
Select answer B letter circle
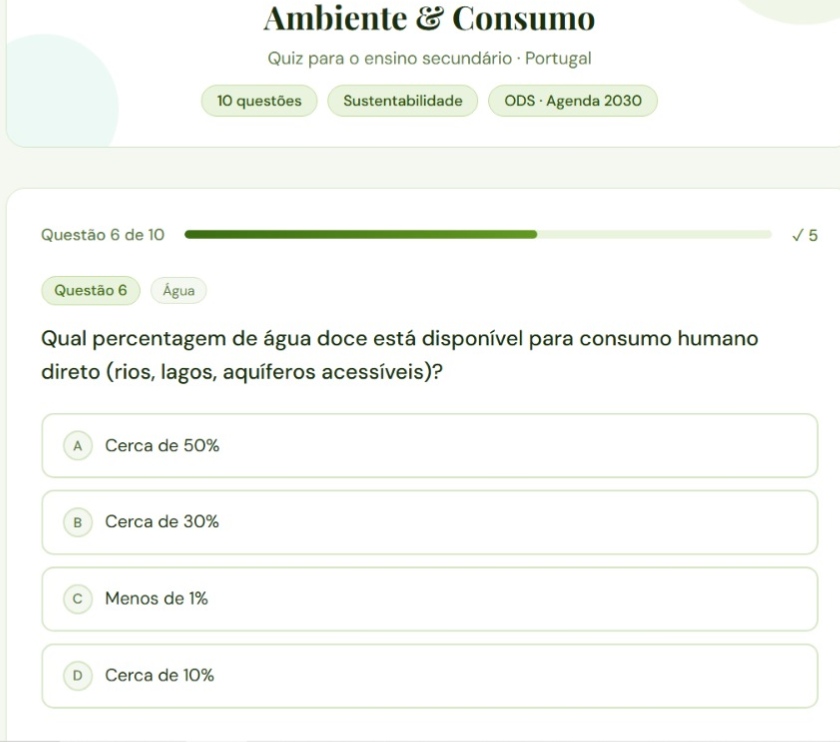click(x=78, y=522)
